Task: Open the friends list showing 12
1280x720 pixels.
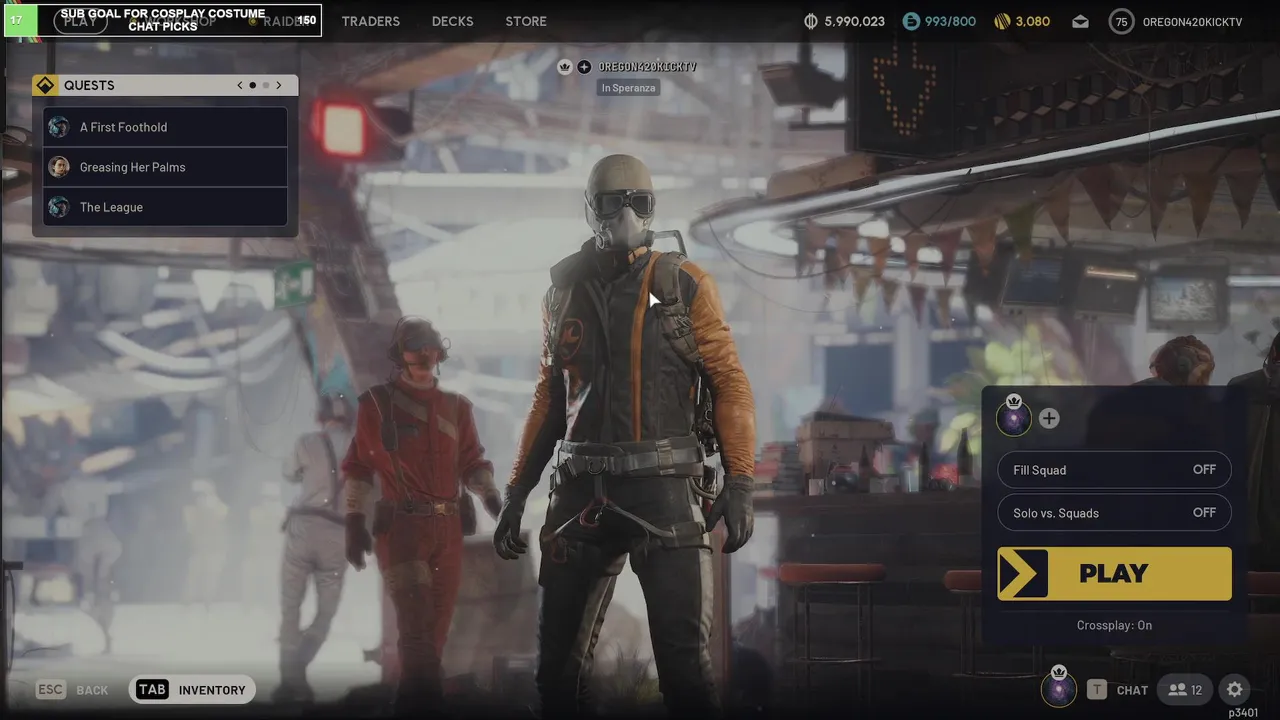Action: click(1185, 690)
